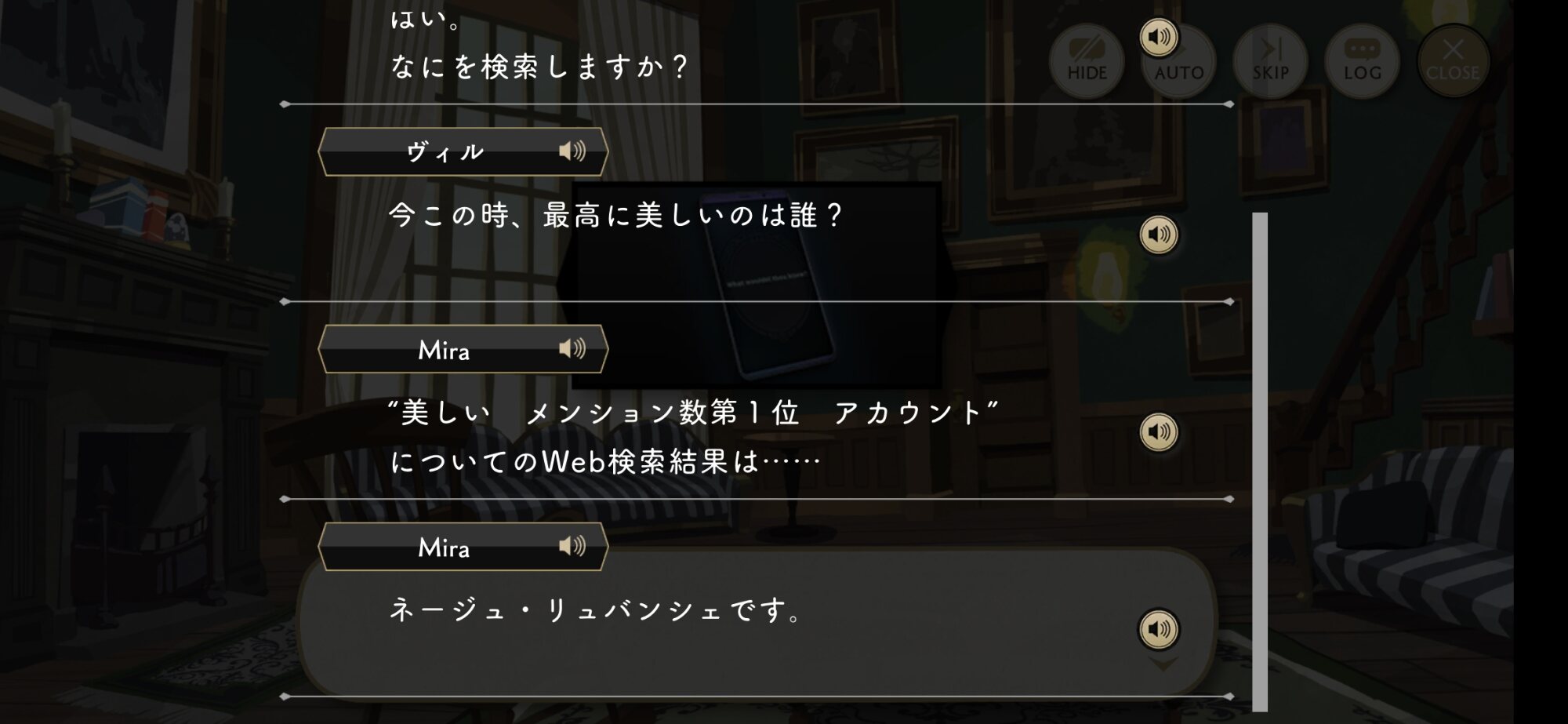This screenshot has width=1568, height=724.
Task: Tap speaker icon on ヴィル name plate
Action: (572, 151)
